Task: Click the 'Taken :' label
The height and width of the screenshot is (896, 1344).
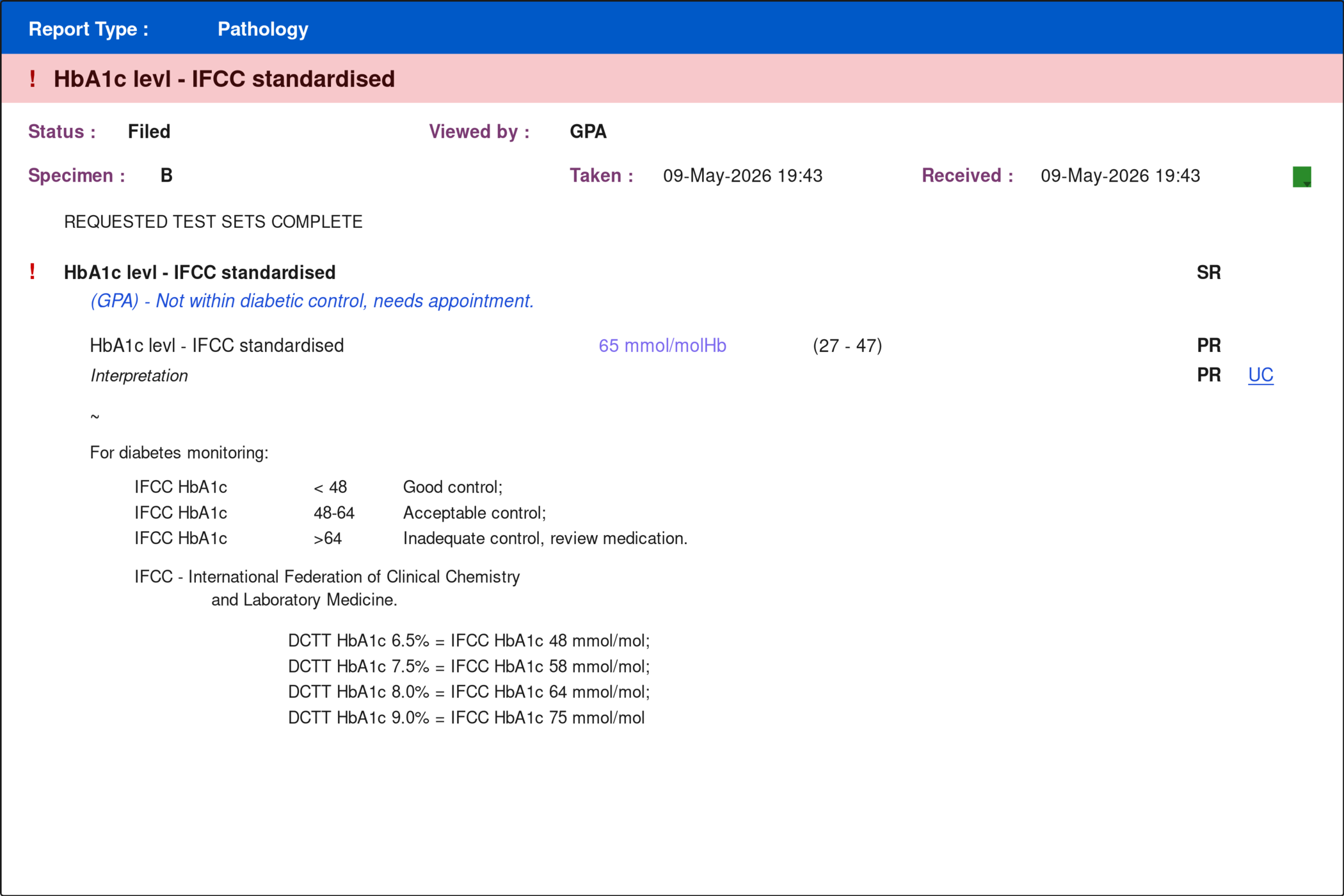Action: (602, 175)
